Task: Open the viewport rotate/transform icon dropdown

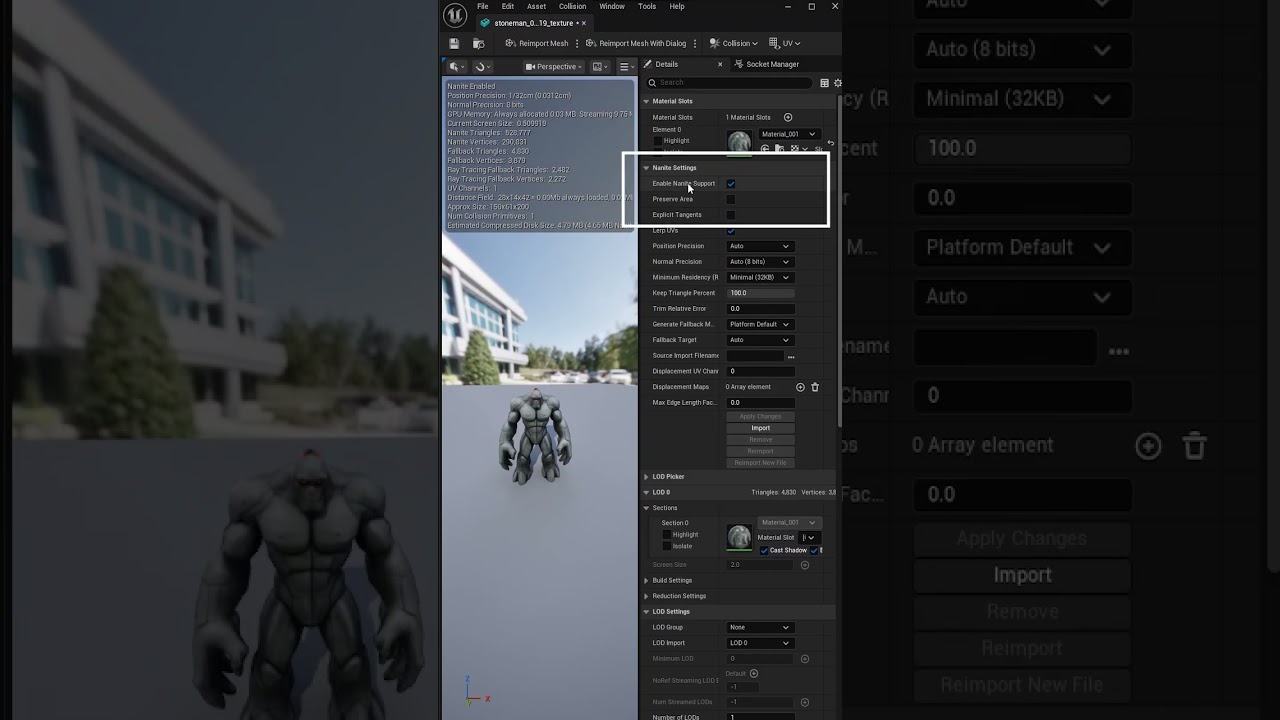Action: point(483,67)
